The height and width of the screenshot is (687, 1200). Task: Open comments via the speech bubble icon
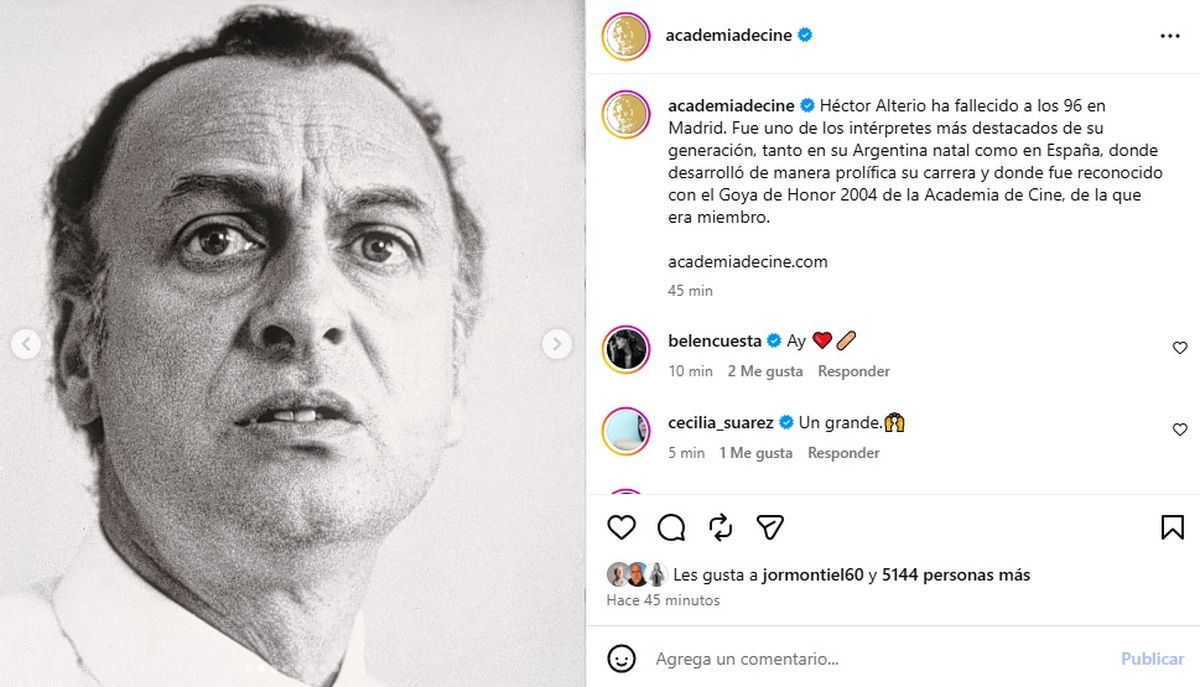tap(671, 527)
